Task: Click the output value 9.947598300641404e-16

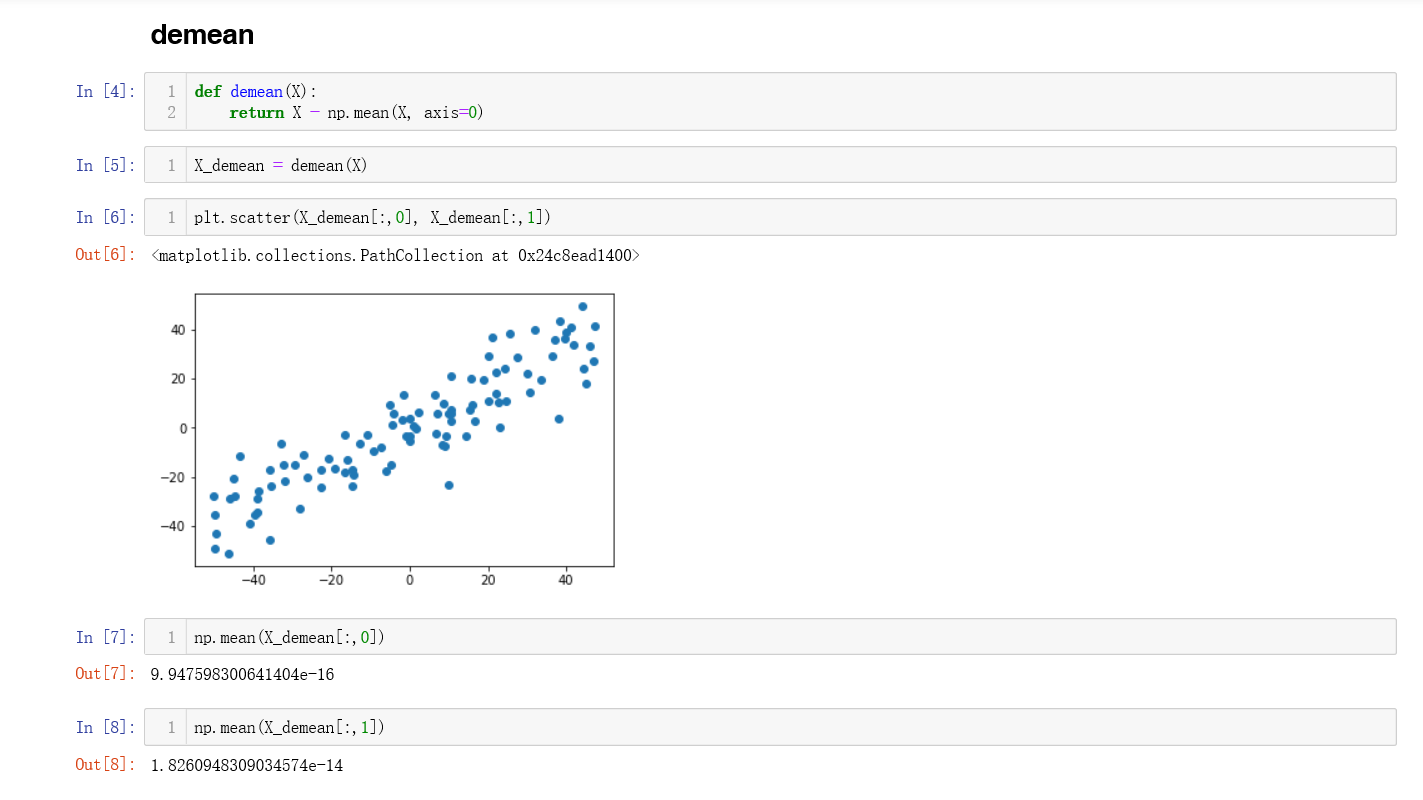Action: 242,675
